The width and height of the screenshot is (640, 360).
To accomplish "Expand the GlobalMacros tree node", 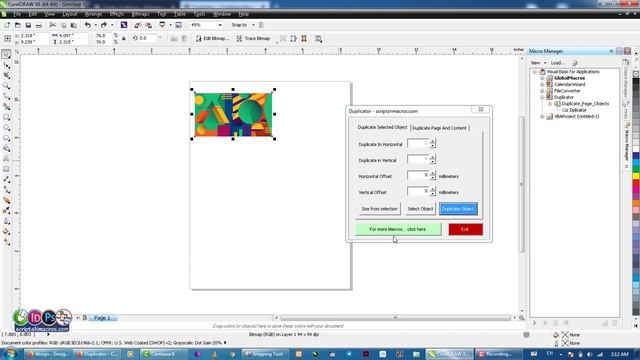I will click(542, 78).
